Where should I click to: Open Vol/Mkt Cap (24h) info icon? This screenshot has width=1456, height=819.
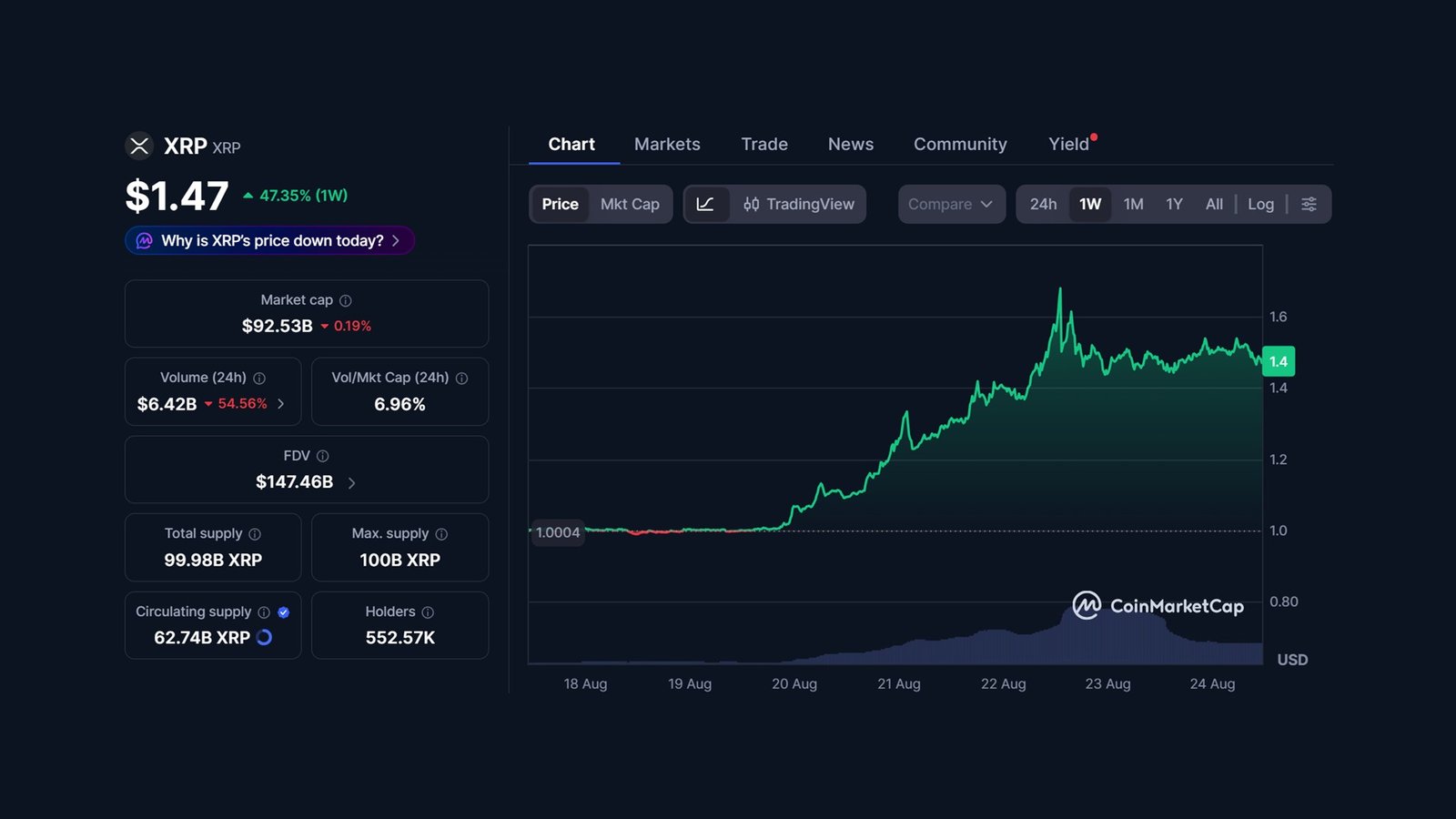[x=461, y=378]
